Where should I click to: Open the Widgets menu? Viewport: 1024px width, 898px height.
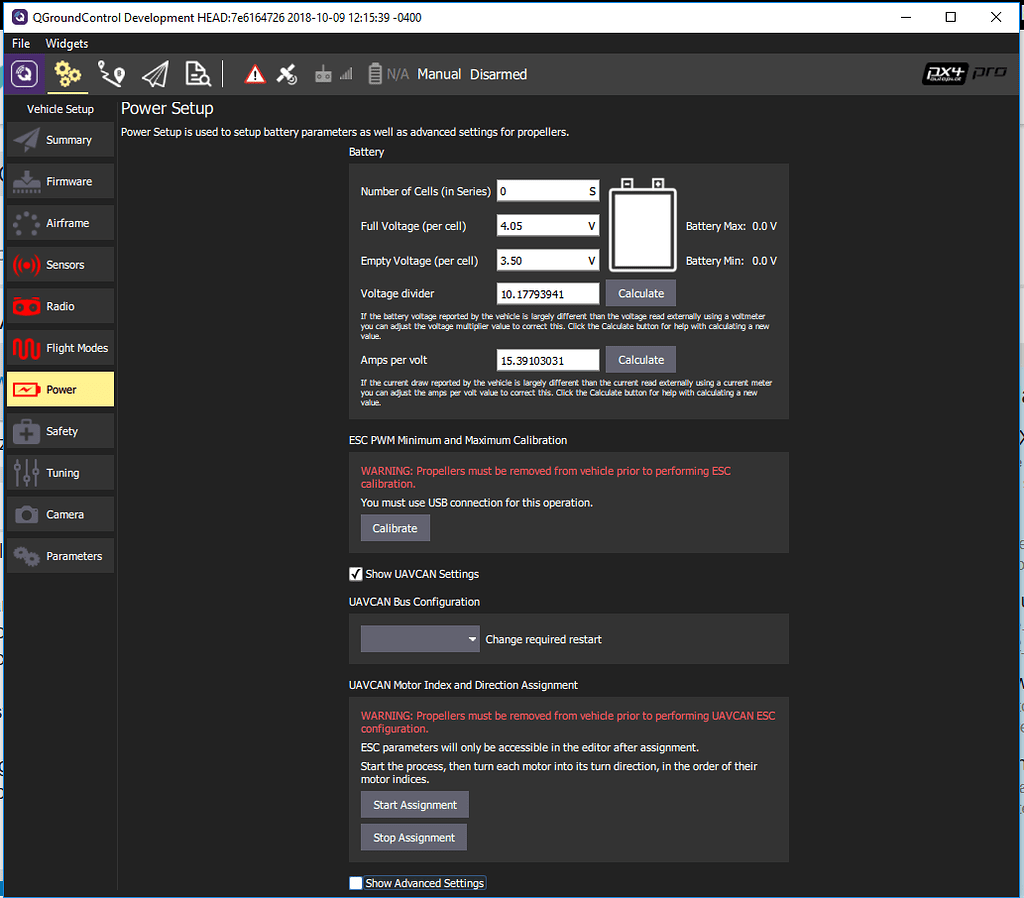pyautogui.click(x=66, y=43)
